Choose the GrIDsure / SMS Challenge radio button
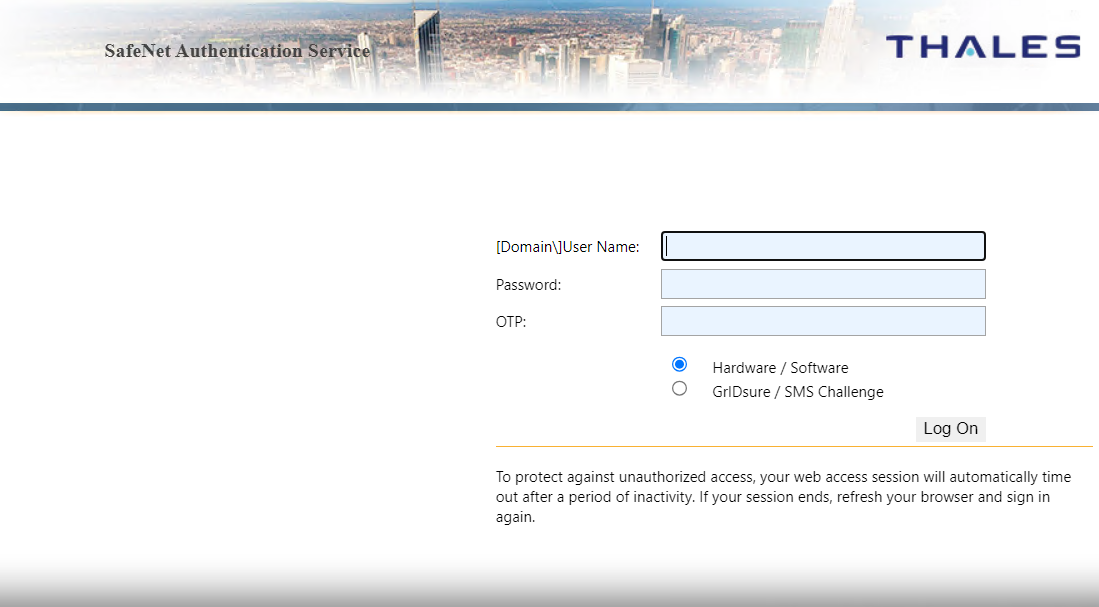This screenshot has width=1099, height=607. pyautogui.click(x=680, y=389)
